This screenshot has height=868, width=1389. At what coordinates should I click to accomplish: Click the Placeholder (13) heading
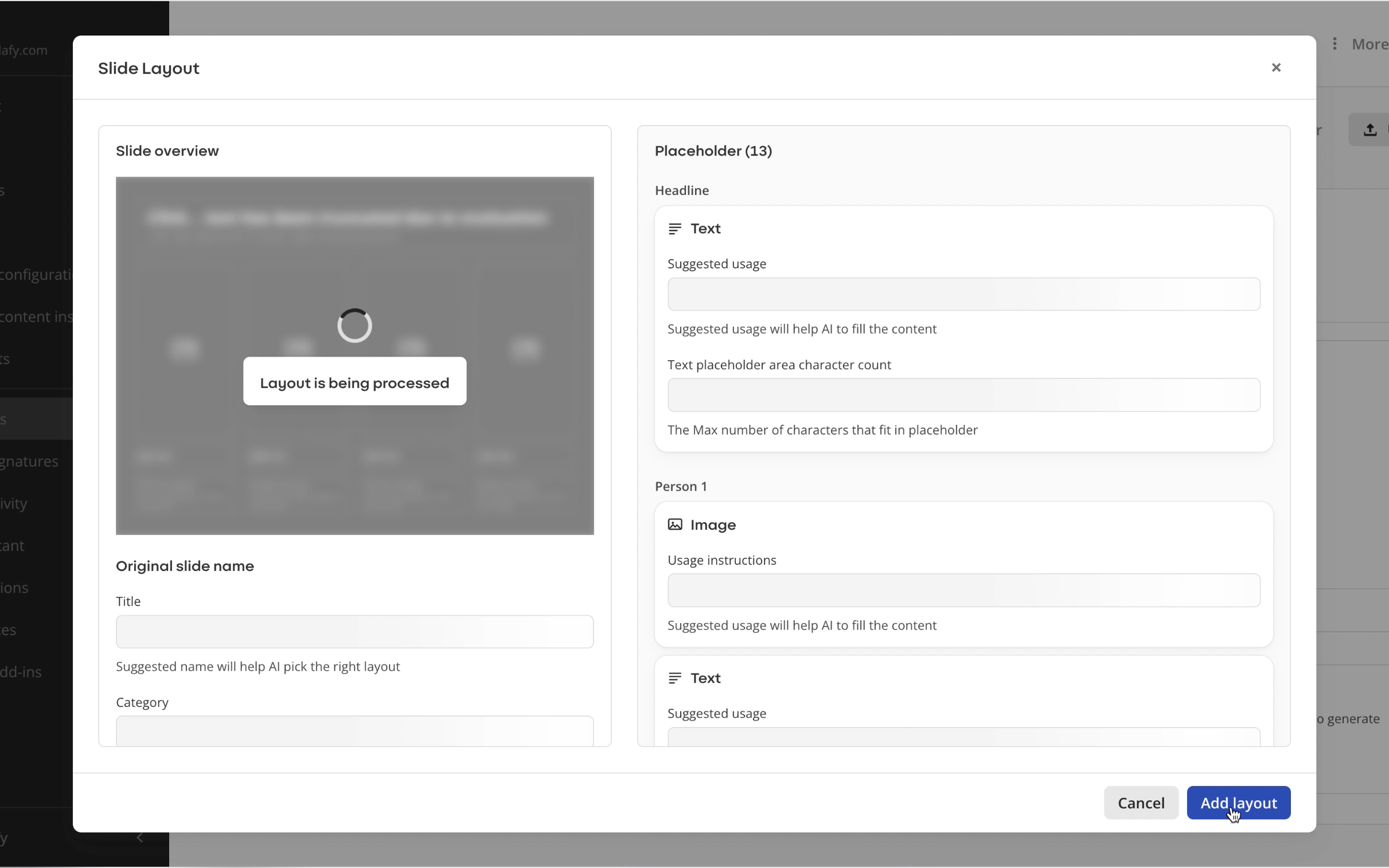(713, 151)
